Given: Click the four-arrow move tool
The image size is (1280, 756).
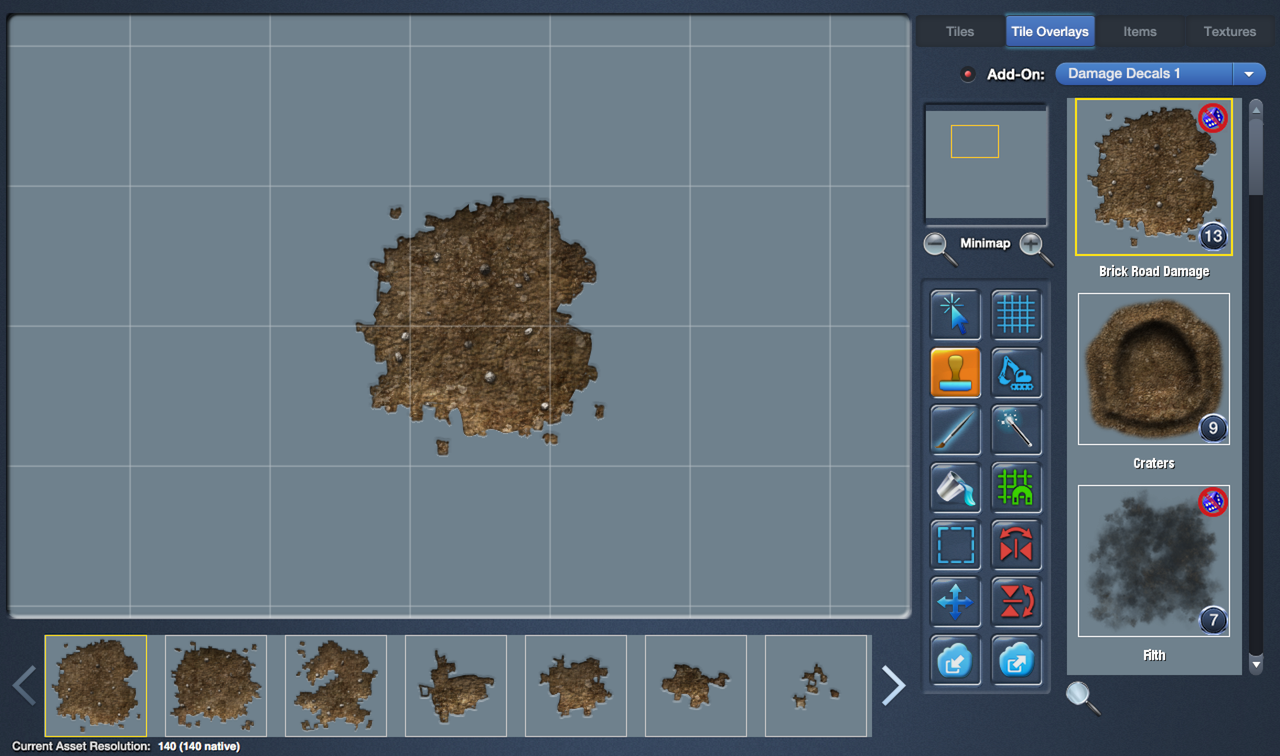Looking at the screenshot, I should [x=955, y=602].
